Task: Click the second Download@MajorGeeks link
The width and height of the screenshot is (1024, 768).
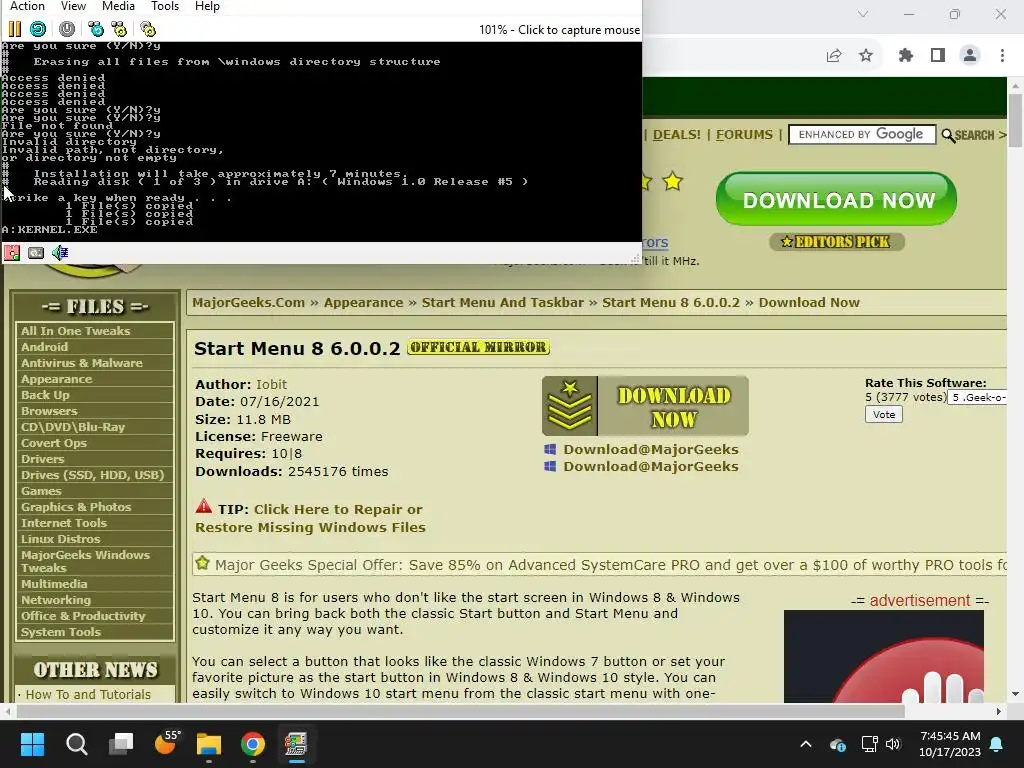Action: (650, 466)
